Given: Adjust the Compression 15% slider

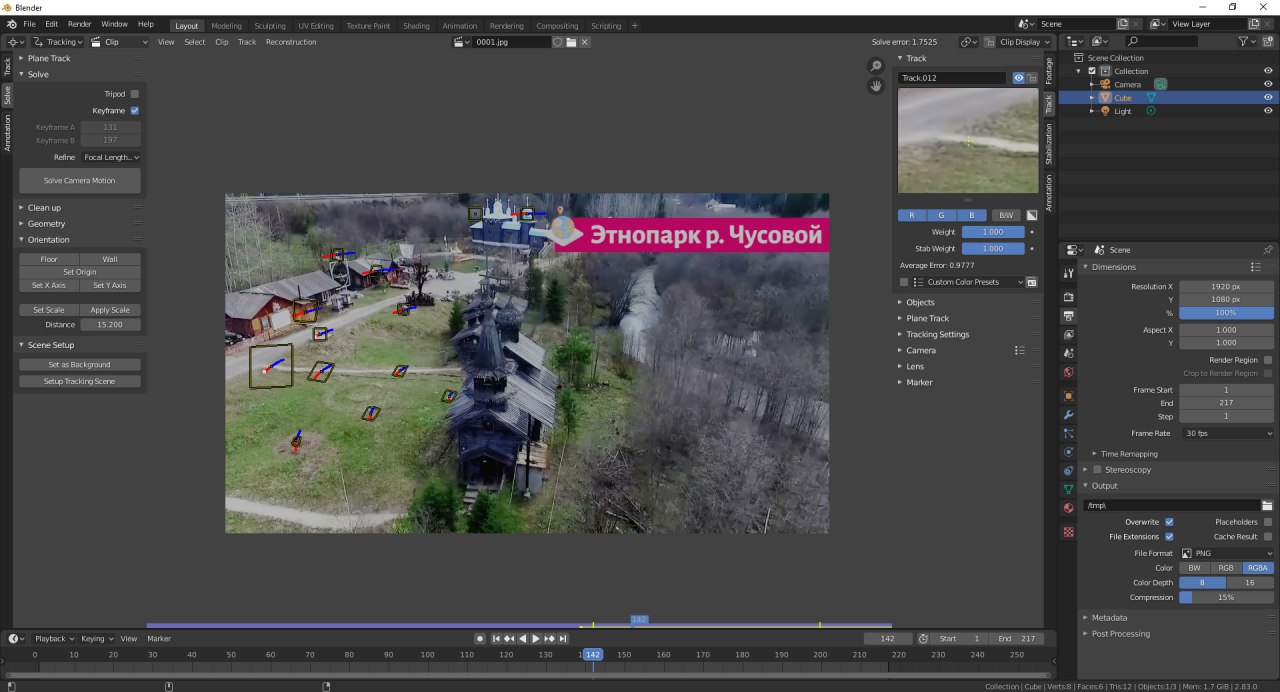Looking at the screenshot, I should pos(1227,597).
